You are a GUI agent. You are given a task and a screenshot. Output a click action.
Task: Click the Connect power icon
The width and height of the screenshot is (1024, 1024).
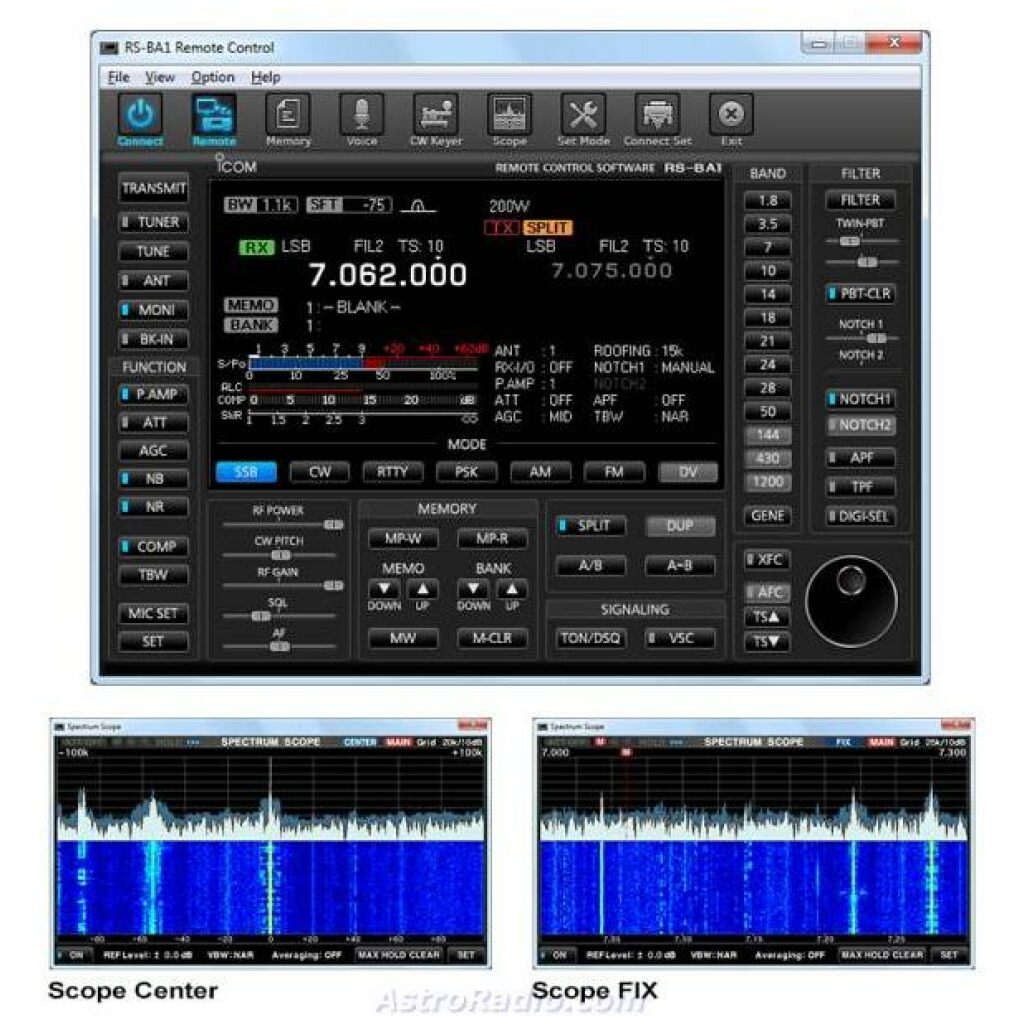(140, 115)
